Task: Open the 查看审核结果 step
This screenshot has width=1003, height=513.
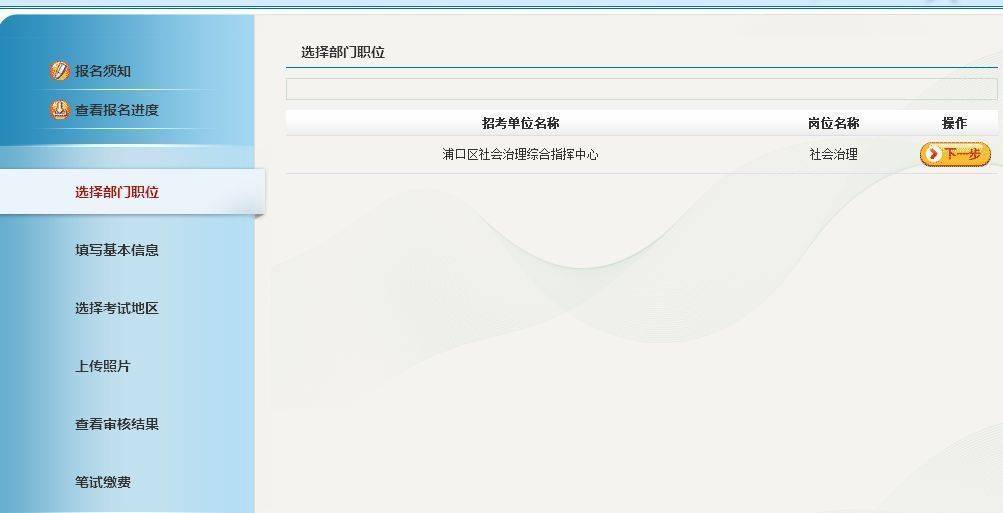Action: [x=116, y=424]
